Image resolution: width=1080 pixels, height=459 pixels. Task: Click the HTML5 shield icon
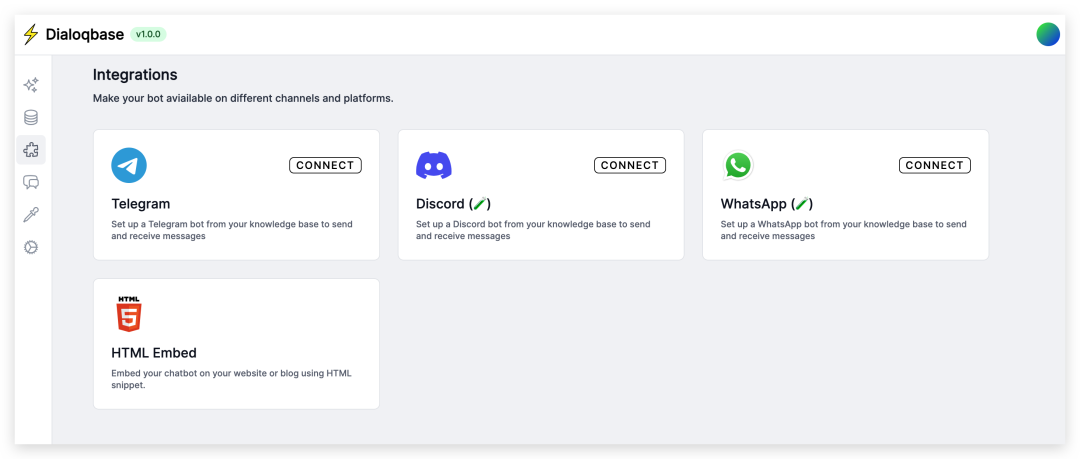[129, 314]
